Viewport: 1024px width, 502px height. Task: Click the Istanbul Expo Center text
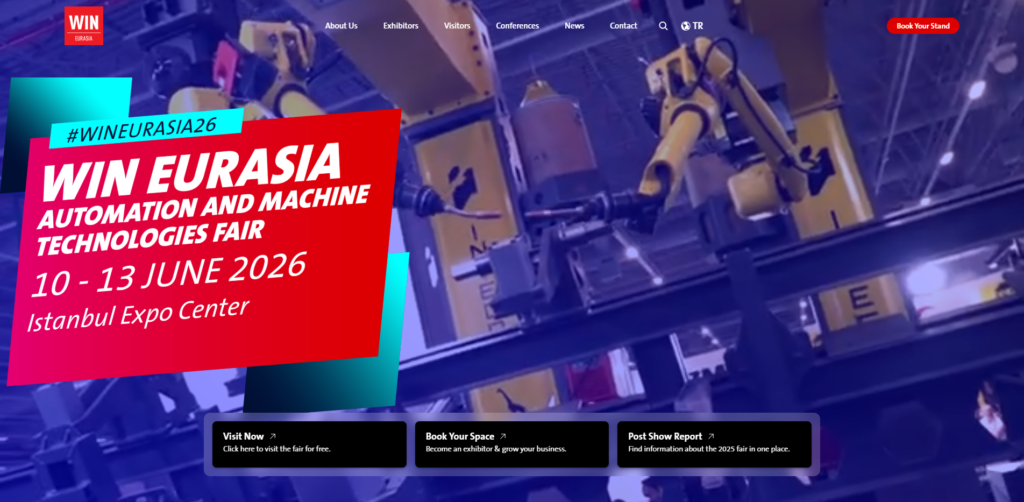pos(138,313)
